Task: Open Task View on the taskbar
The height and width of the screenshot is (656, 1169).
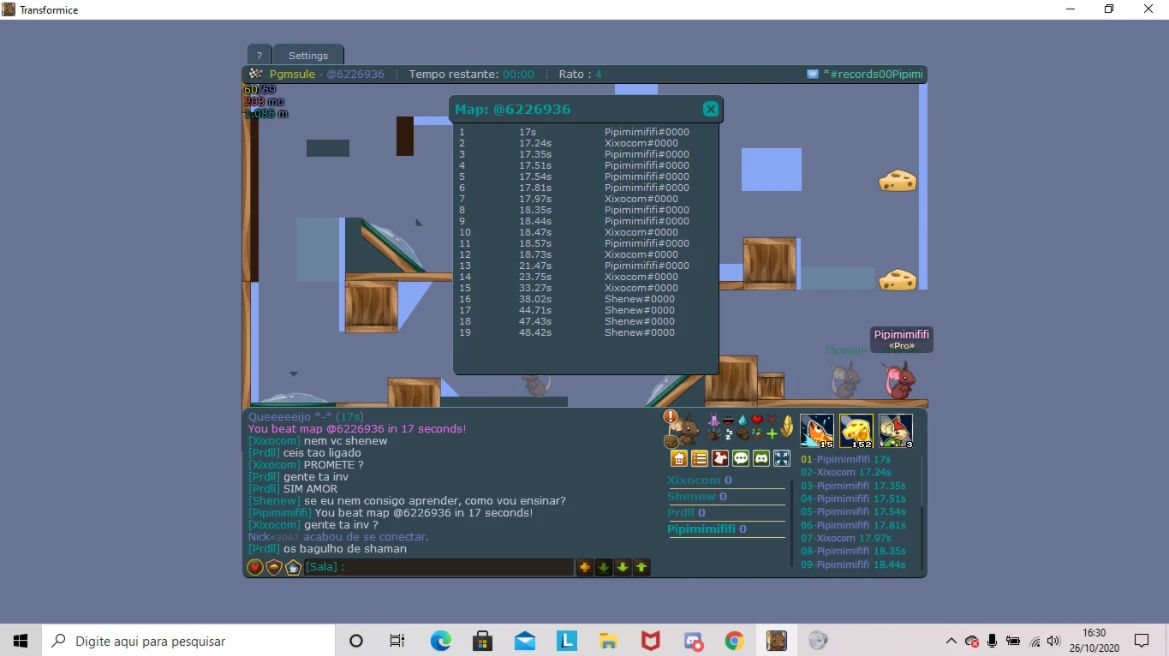Action: click(x=397, y=640)
